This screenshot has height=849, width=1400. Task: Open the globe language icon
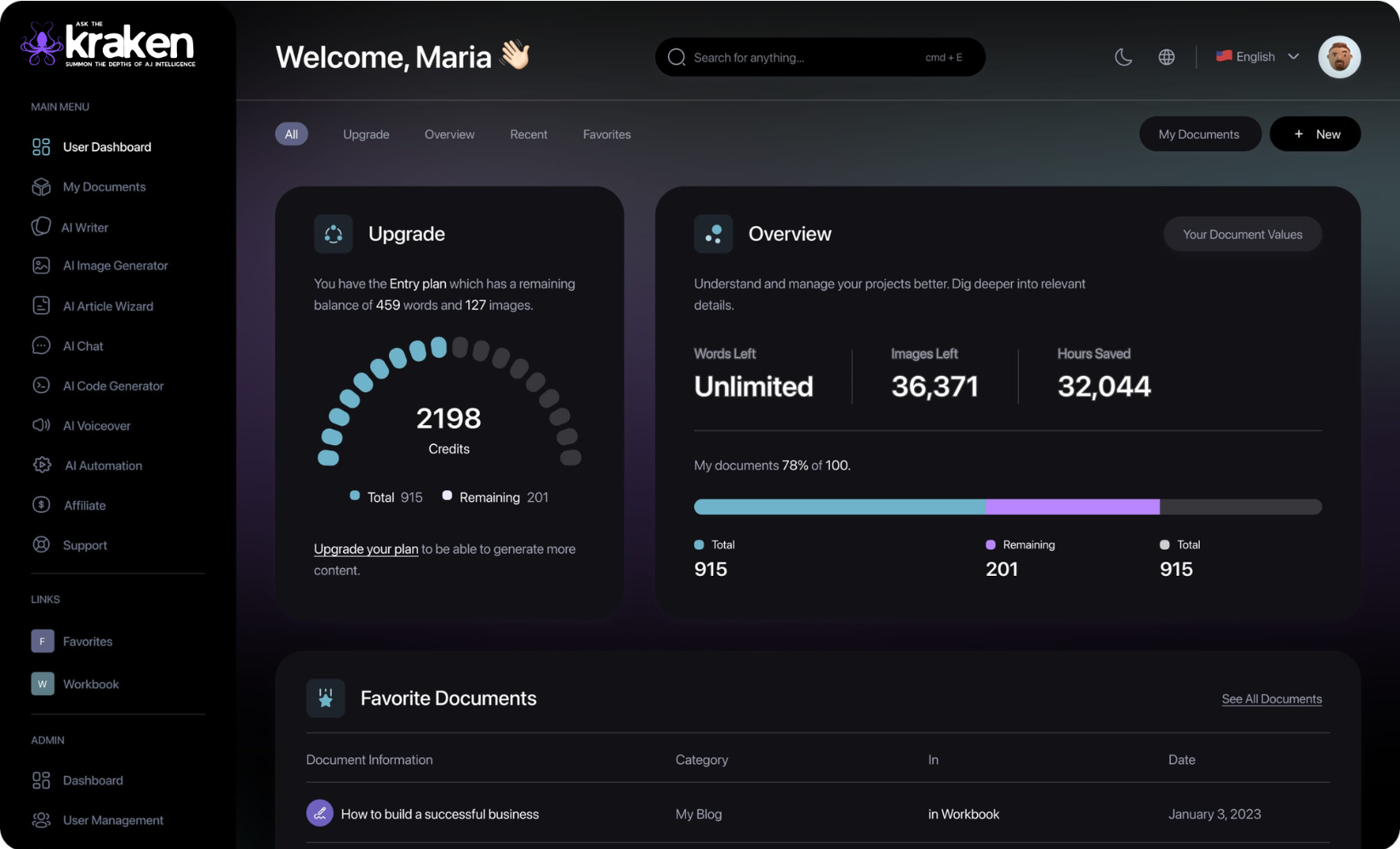[x=1166, y=57]
